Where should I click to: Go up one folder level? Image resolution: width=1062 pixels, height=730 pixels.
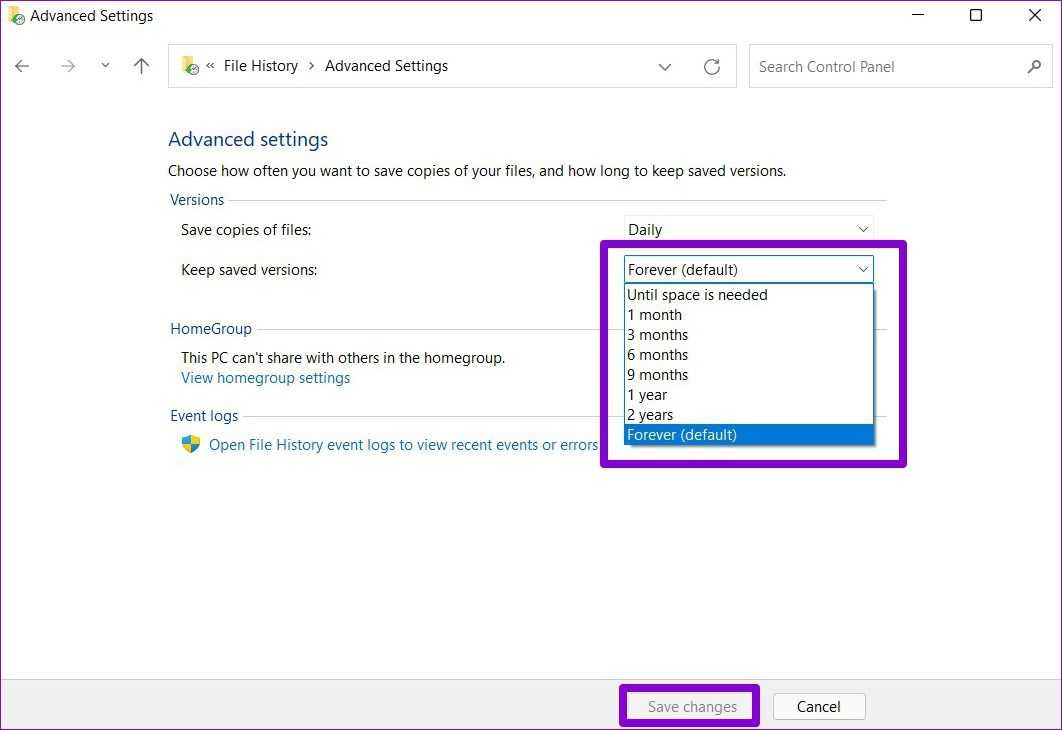coord(142,66)
